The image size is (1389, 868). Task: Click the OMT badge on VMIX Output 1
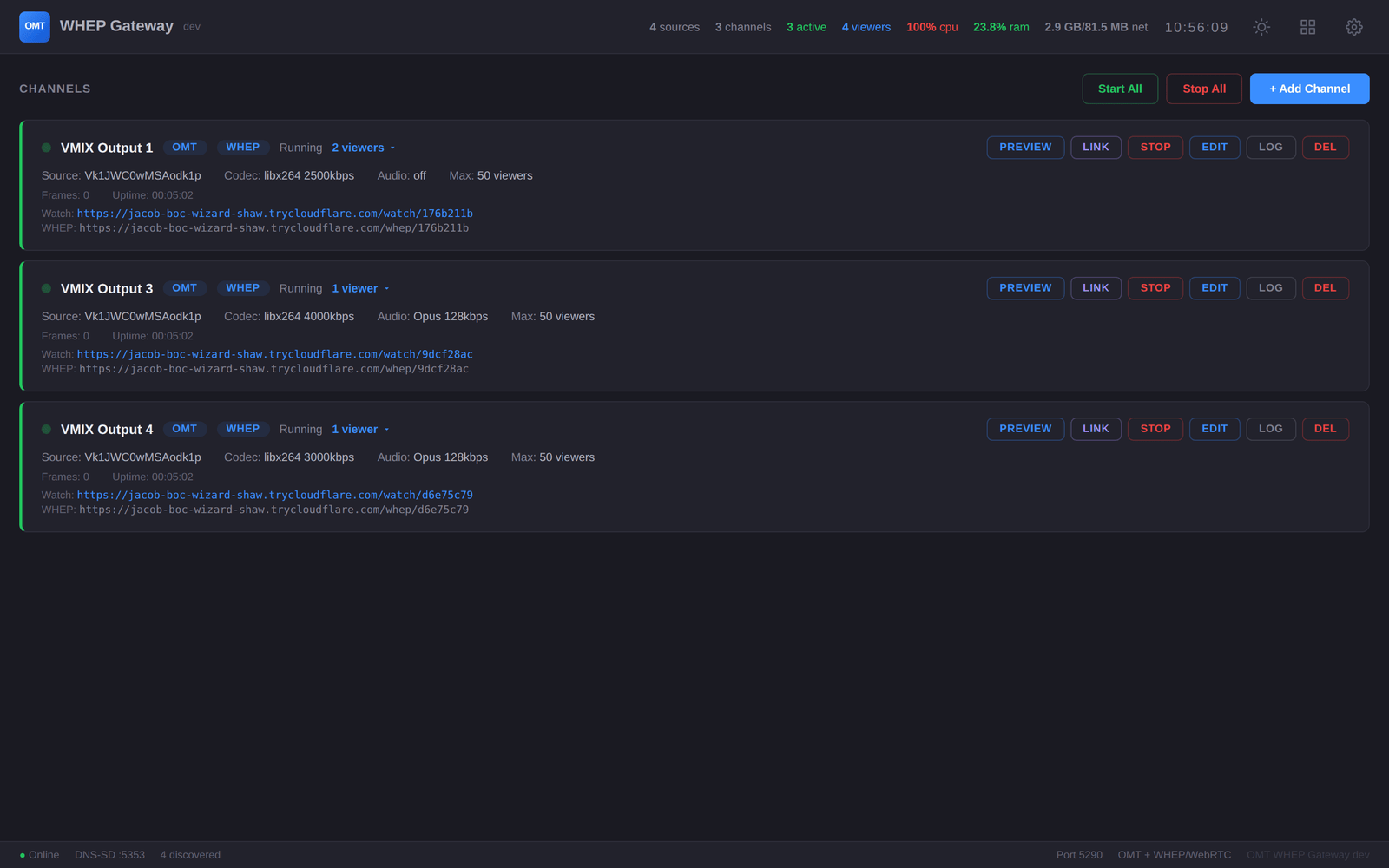[185, 147]
